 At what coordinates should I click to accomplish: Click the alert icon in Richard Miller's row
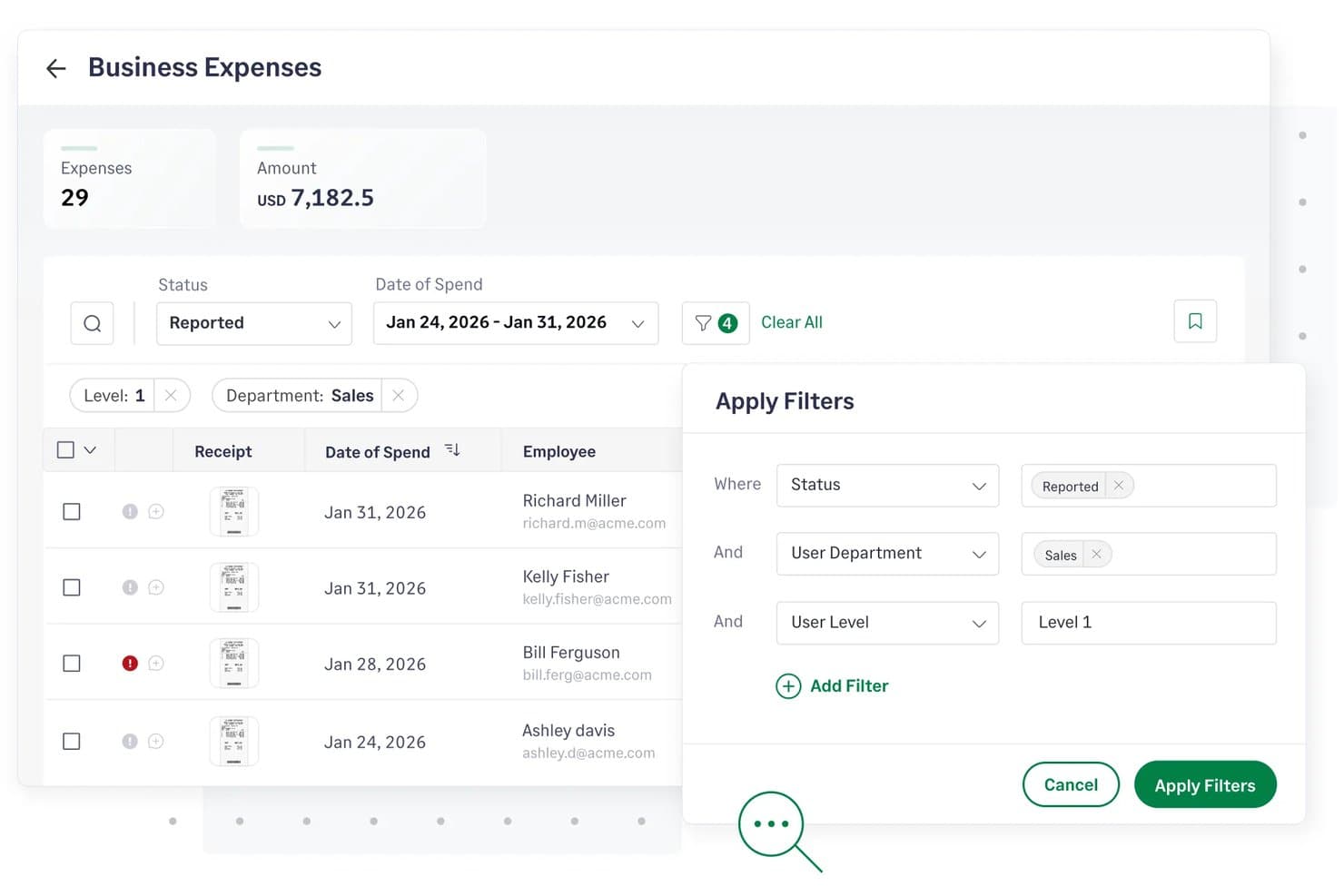tap(130, 512)
